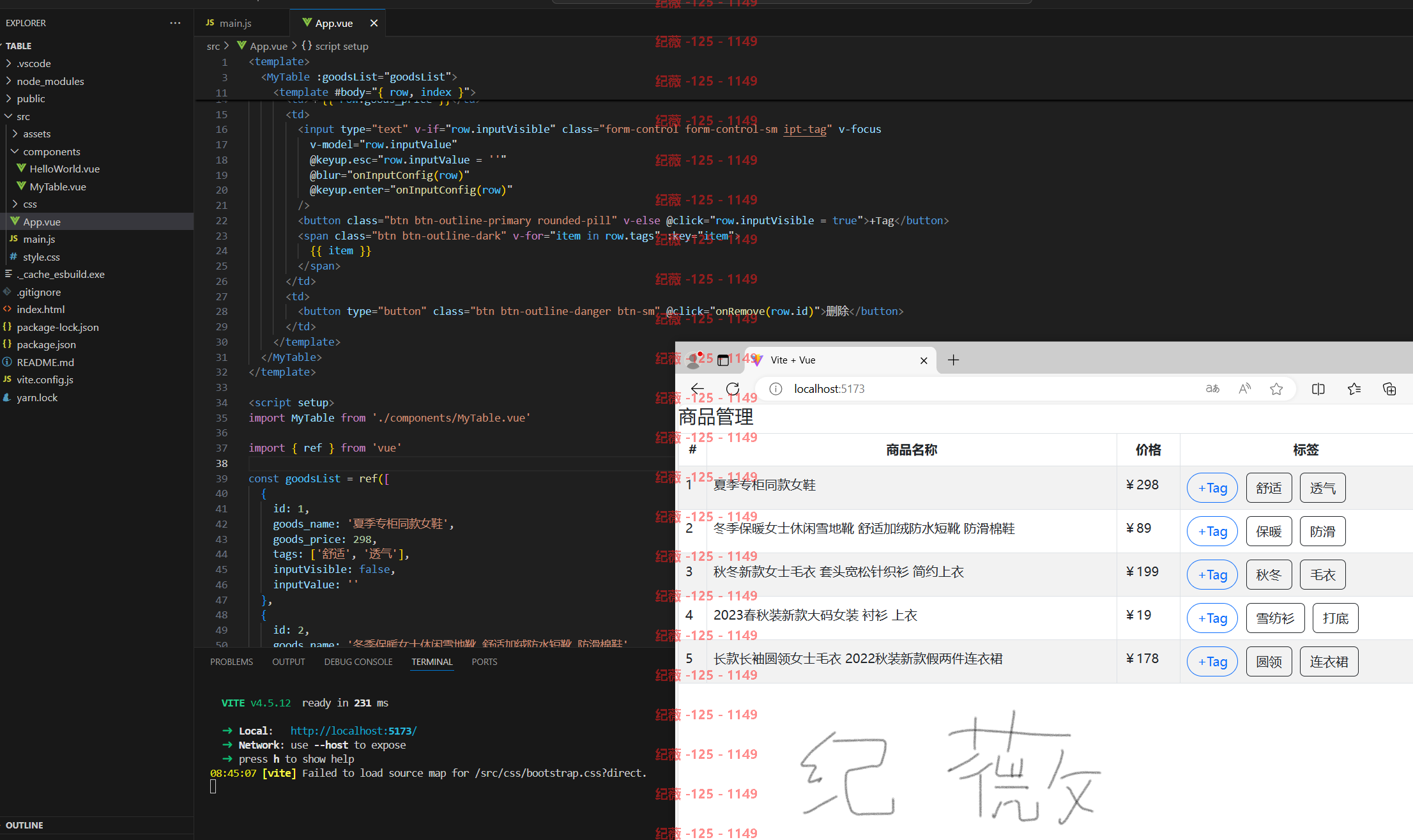Viewport: 1413px width, 840px height.
Task: Open browser split screen view
Action: (x=1318, y=389)
